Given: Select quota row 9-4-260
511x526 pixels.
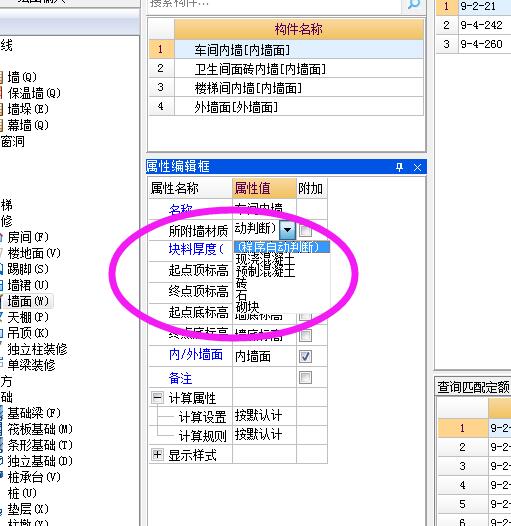Looking at the screenshot, I should coord(473,44).
